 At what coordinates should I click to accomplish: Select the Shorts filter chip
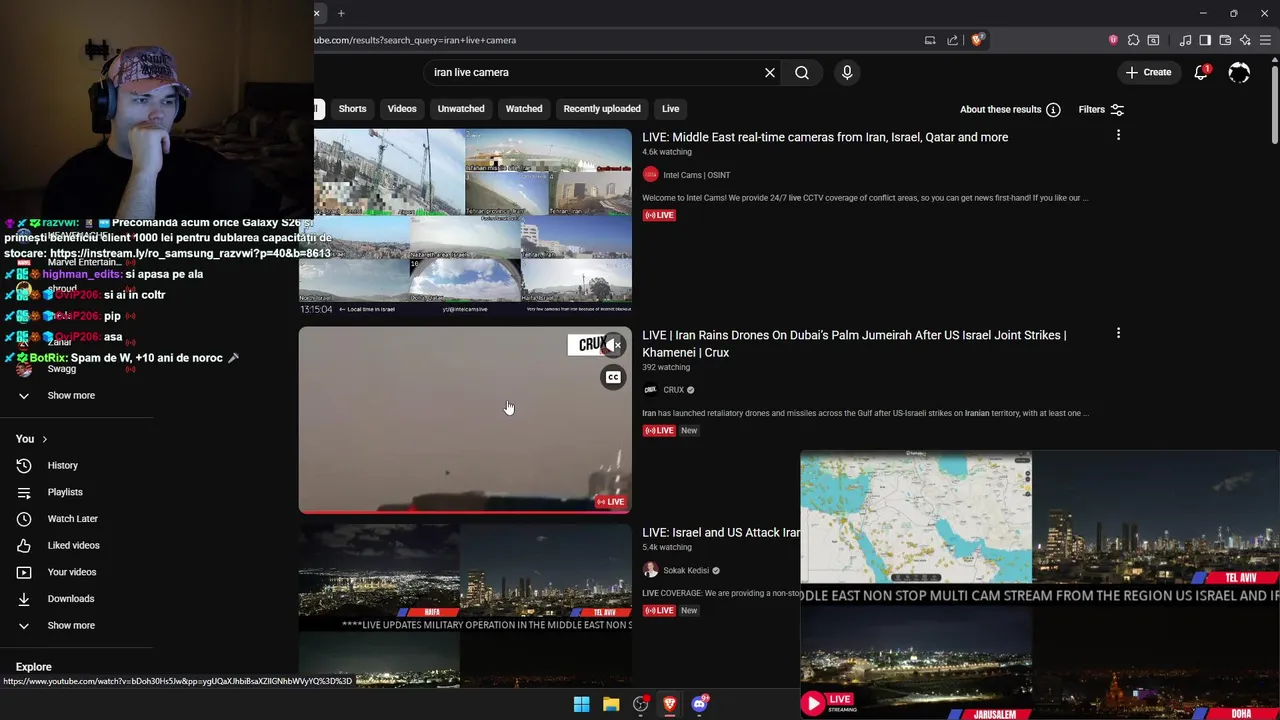click(352, 109)
